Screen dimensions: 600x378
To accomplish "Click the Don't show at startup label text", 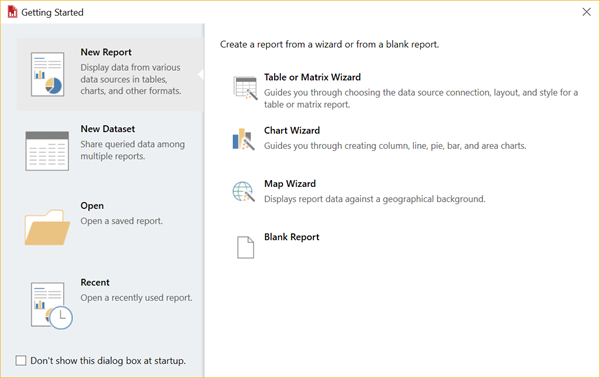I will click(108, 361).
